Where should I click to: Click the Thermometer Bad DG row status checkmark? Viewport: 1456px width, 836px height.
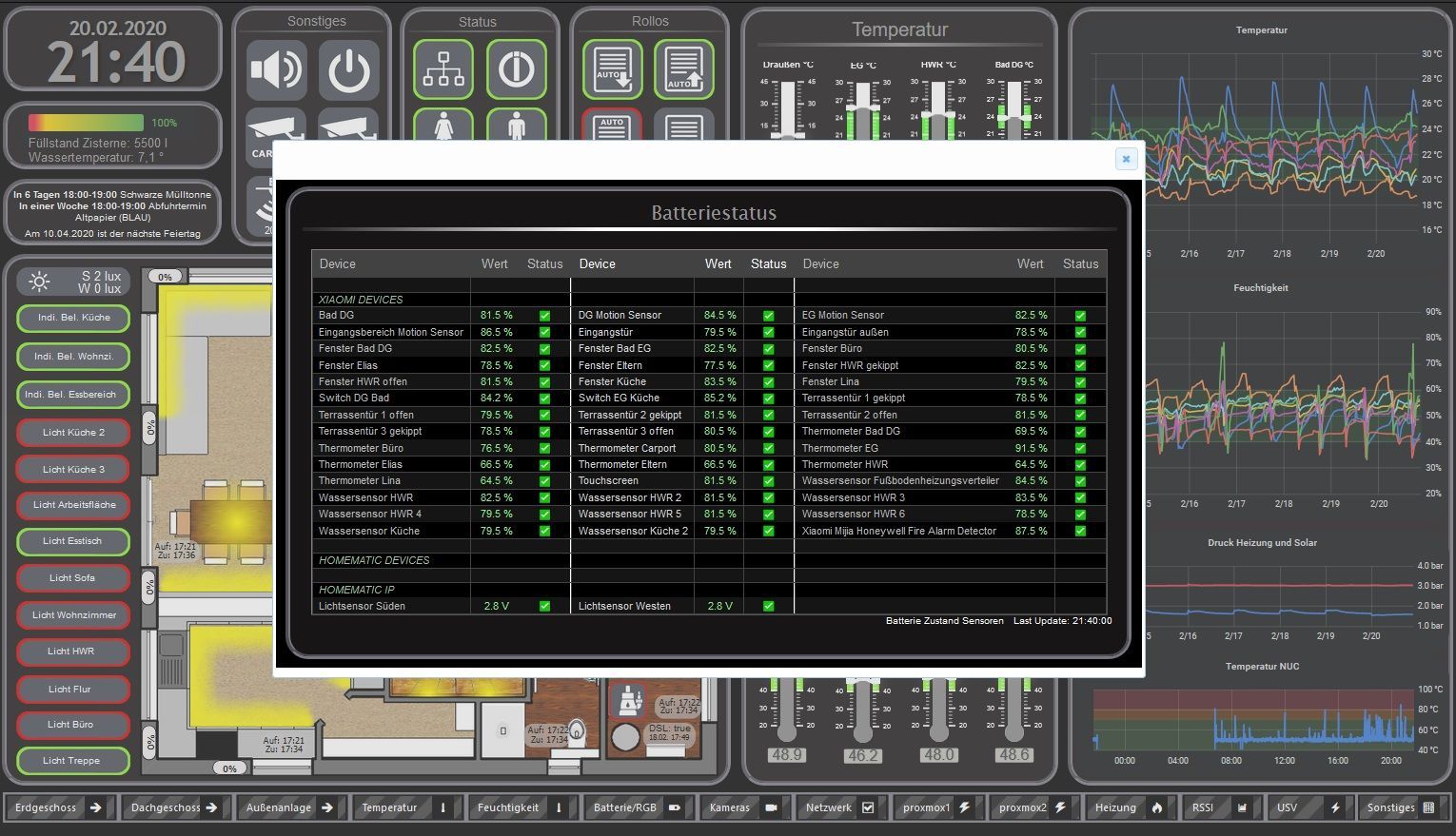(x=1080, y=432)
